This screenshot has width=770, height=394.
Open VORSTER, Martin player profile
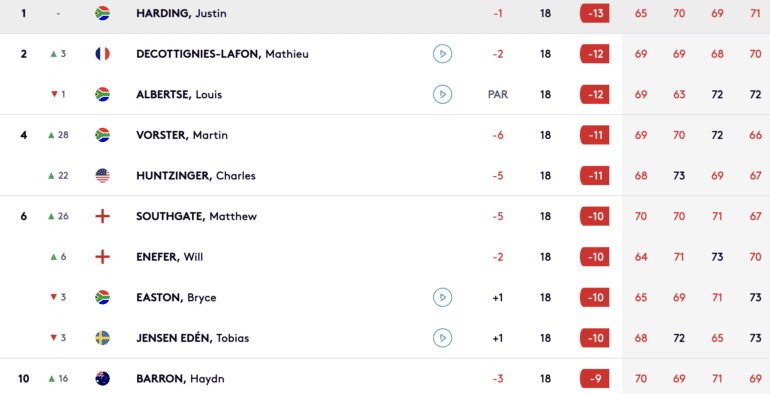[182, 135]
